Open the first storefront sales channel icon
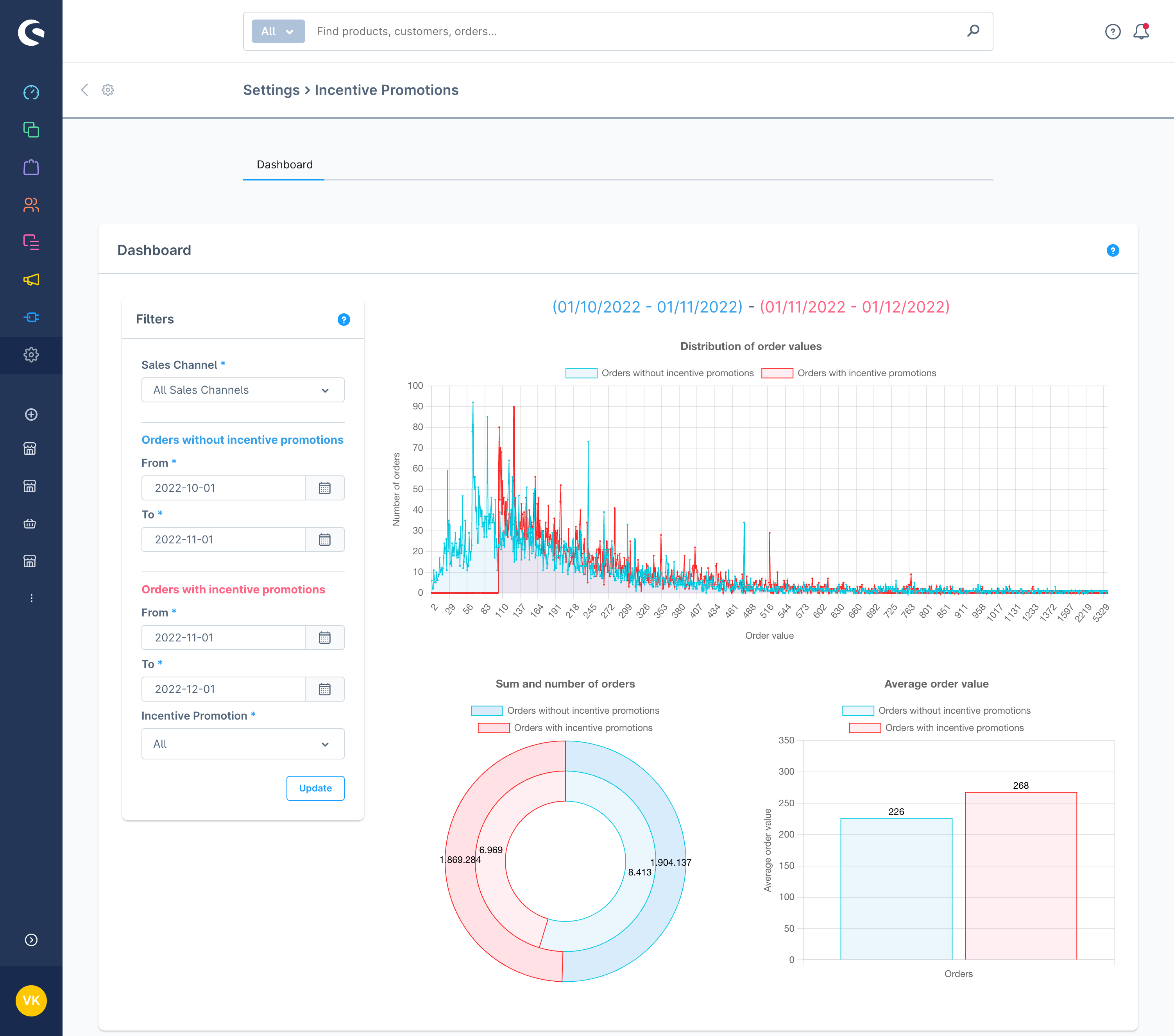Image resolution: width=1174 pixels, height=1036 pixels. tap(30, 448)
